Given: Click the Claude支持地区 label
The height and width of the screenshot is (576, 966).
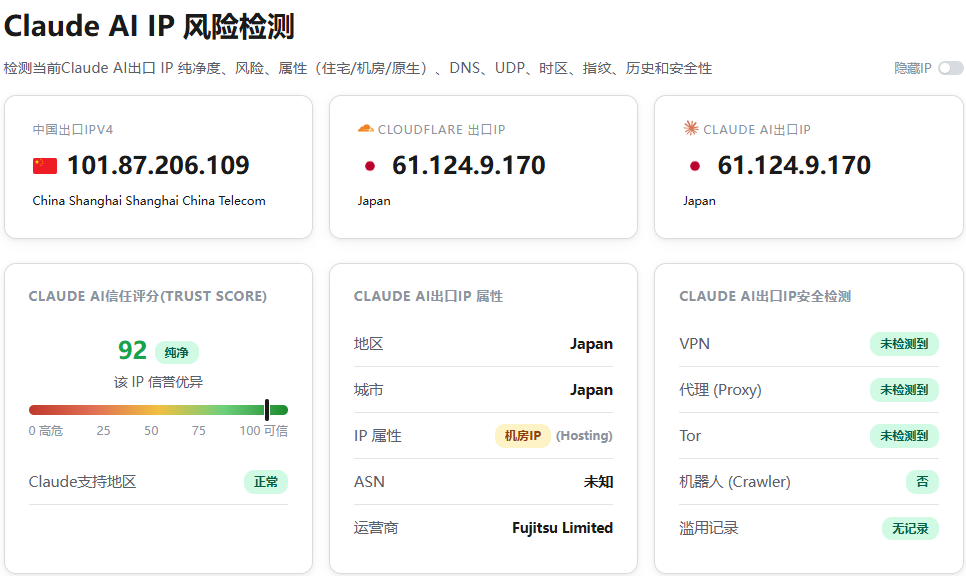Looking at the screenshot, I should [x=83, y=482].
